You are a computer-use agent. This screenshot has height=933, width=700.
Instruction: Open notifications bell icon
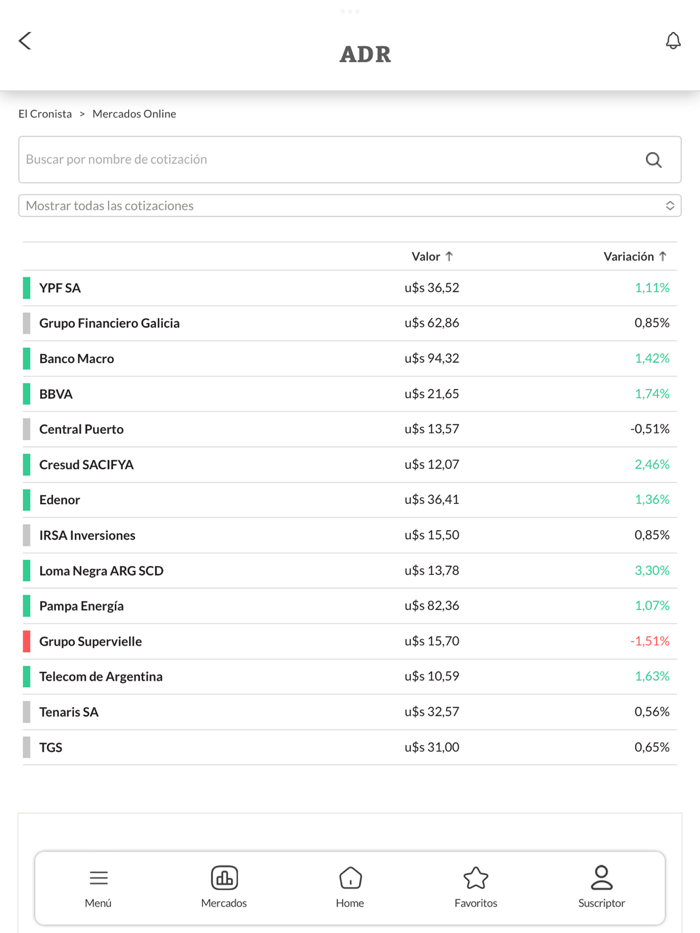pos(673,40)
